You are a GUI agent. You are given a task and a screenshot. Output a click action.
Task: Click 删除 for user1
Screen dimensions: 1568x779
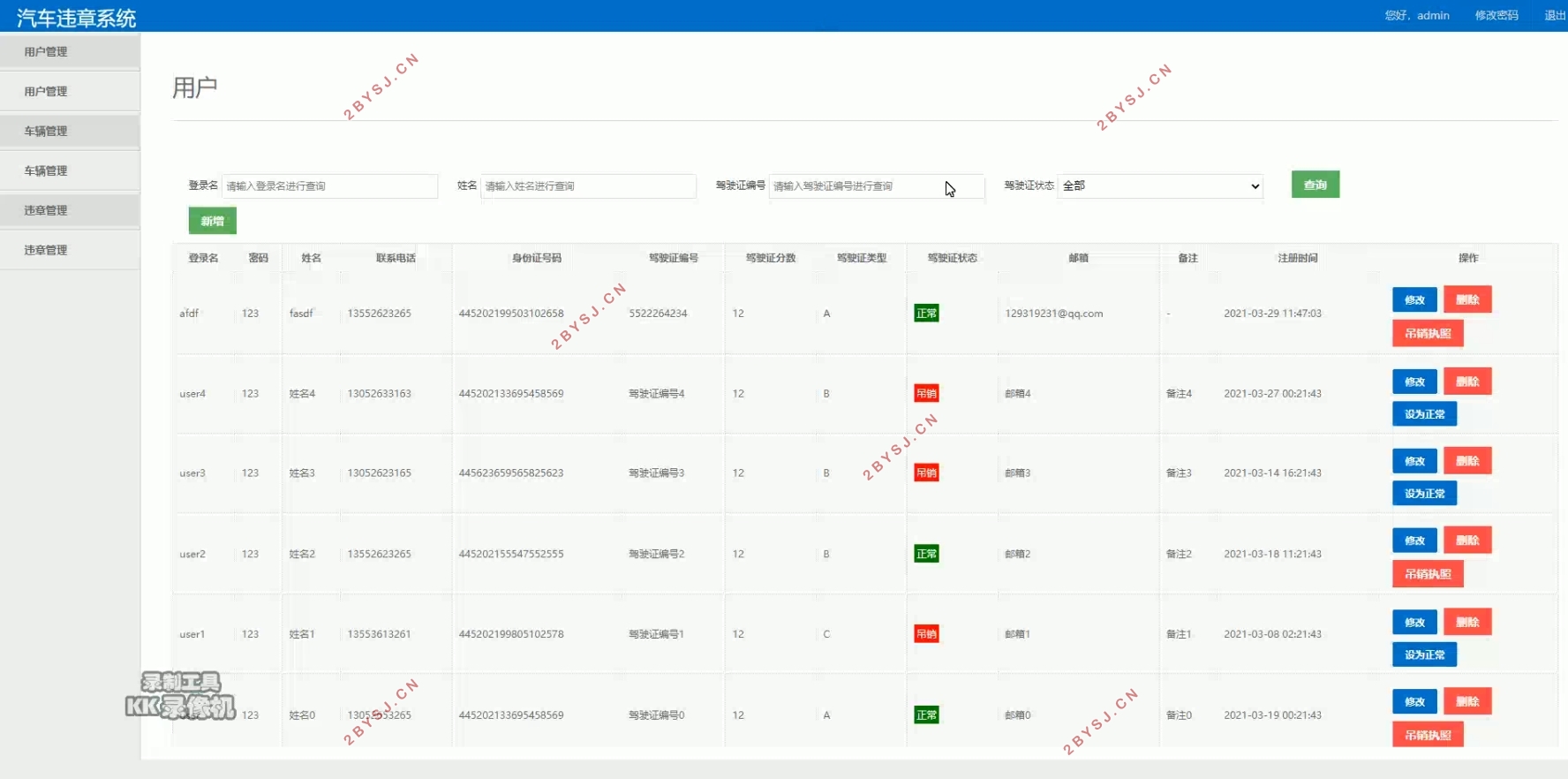pyautogui.click(x=1467, y=623)
